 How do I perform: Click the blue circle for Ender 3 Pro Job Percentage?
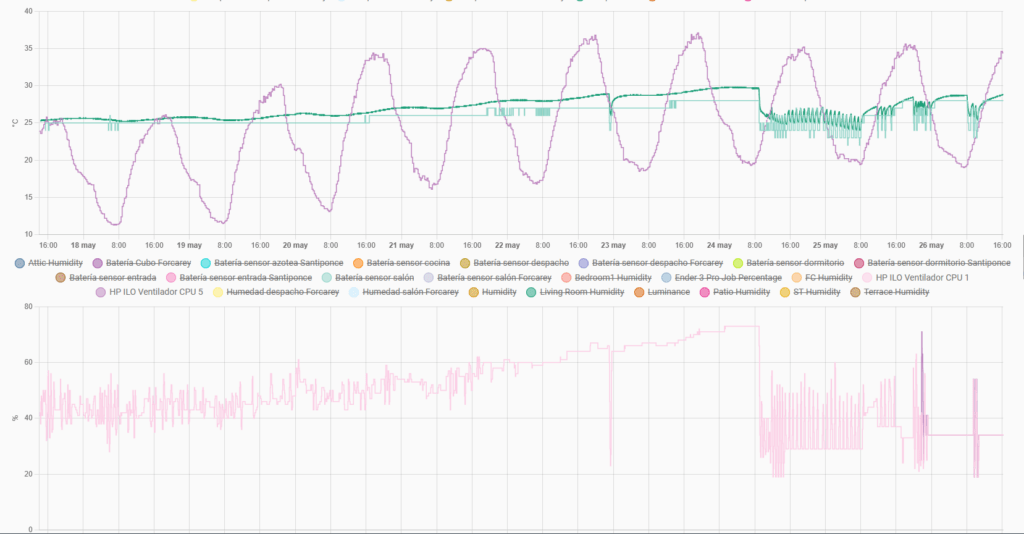[666, 277]
